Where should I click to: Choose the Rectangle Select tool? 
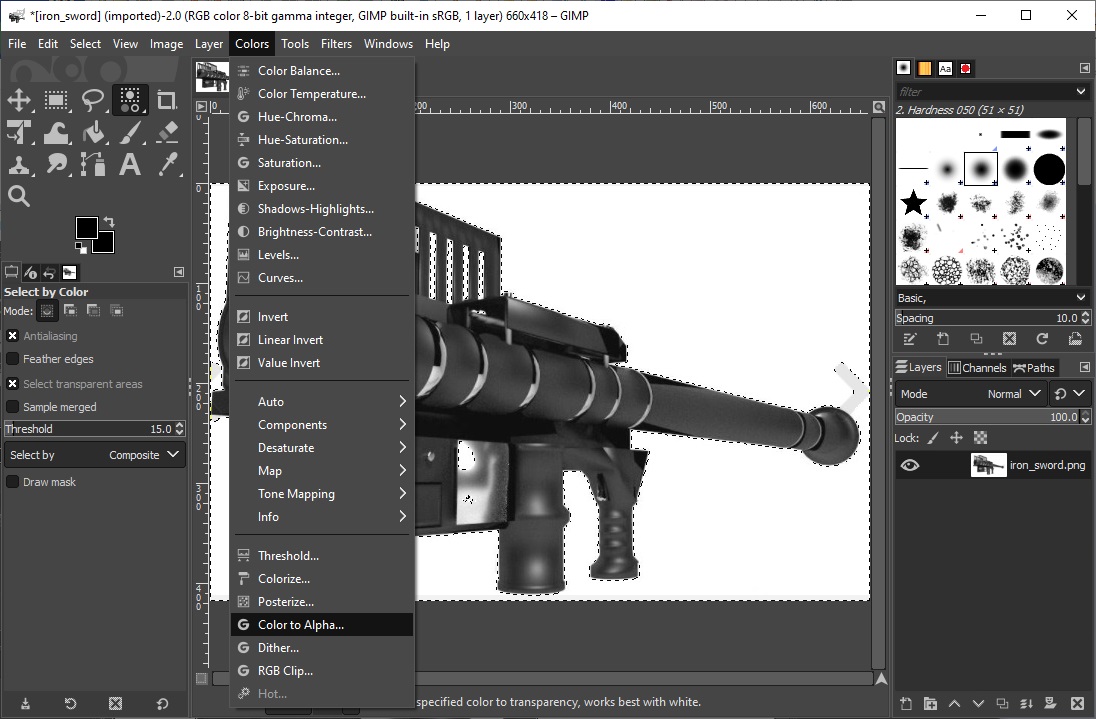[x=56, y=100]
